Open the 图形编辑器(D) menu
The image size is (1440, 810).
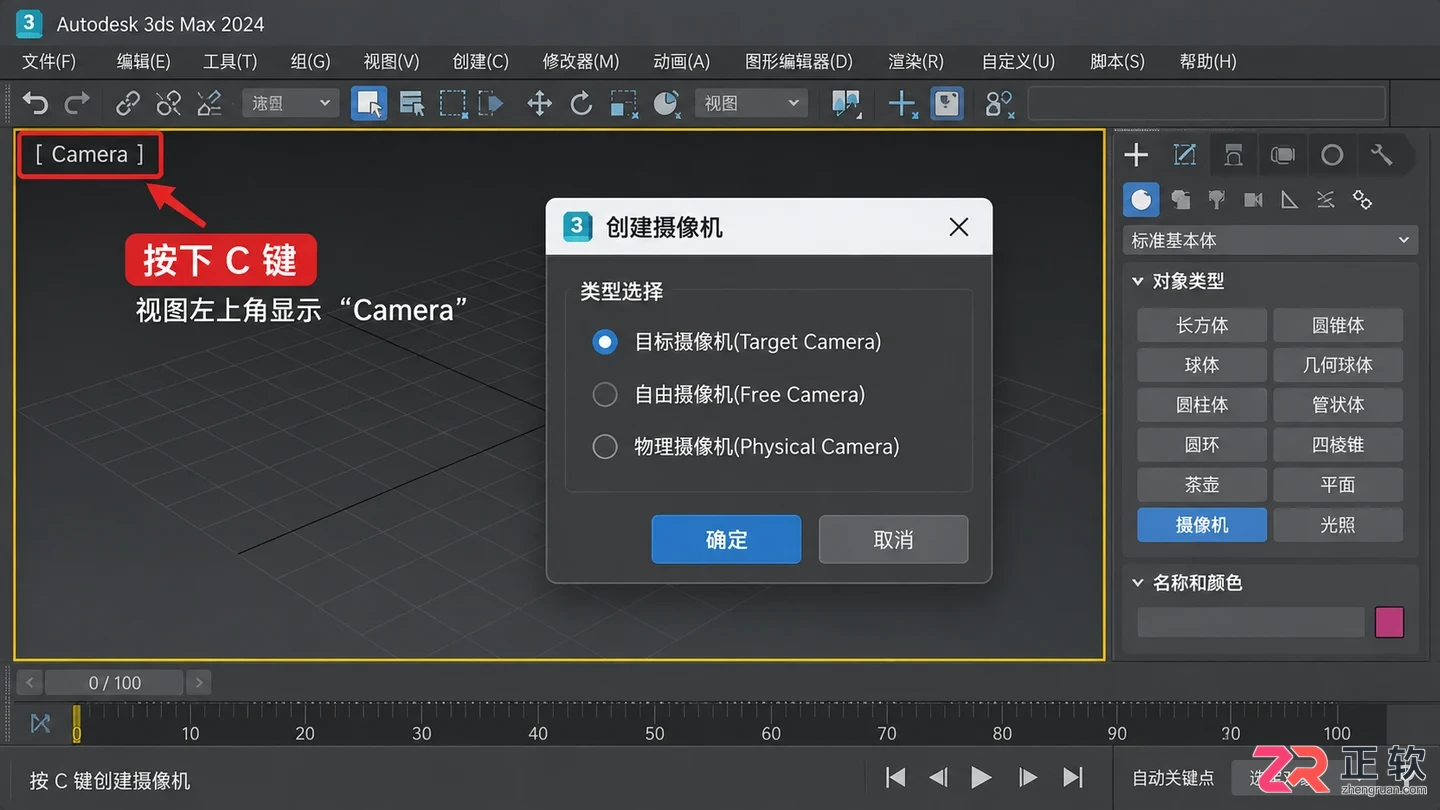pyautogui.click(x=799, y=61)
